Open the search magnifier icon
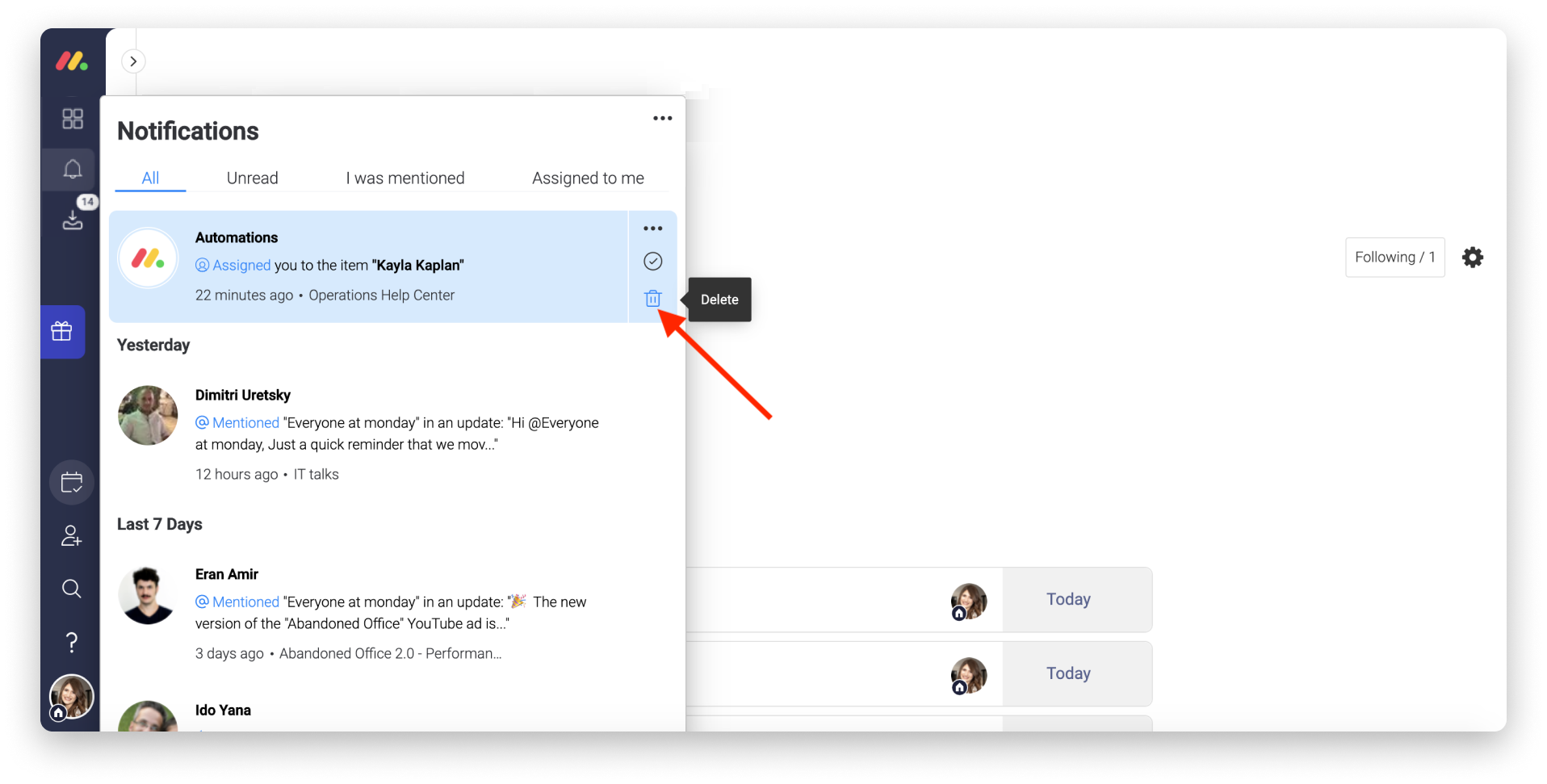Viewport: 1547px width, 784px height. click(72, 589)
